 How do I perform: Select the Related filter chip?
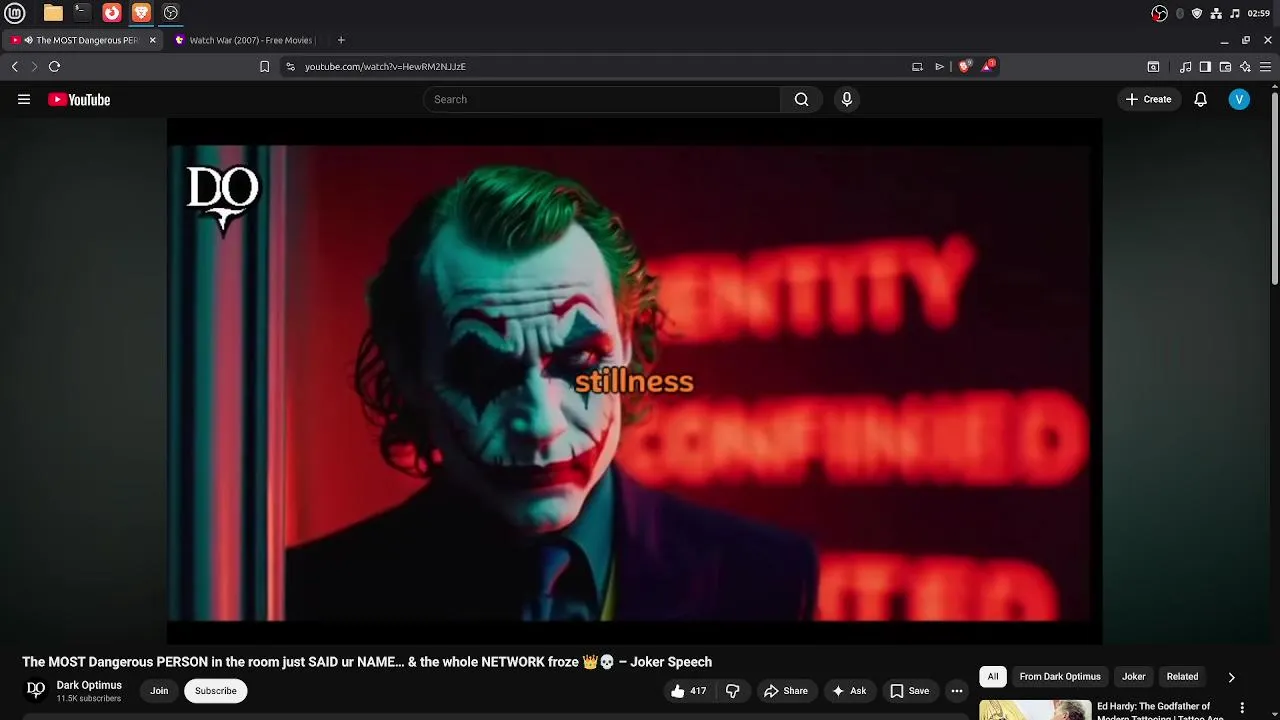click(1182, 677)
